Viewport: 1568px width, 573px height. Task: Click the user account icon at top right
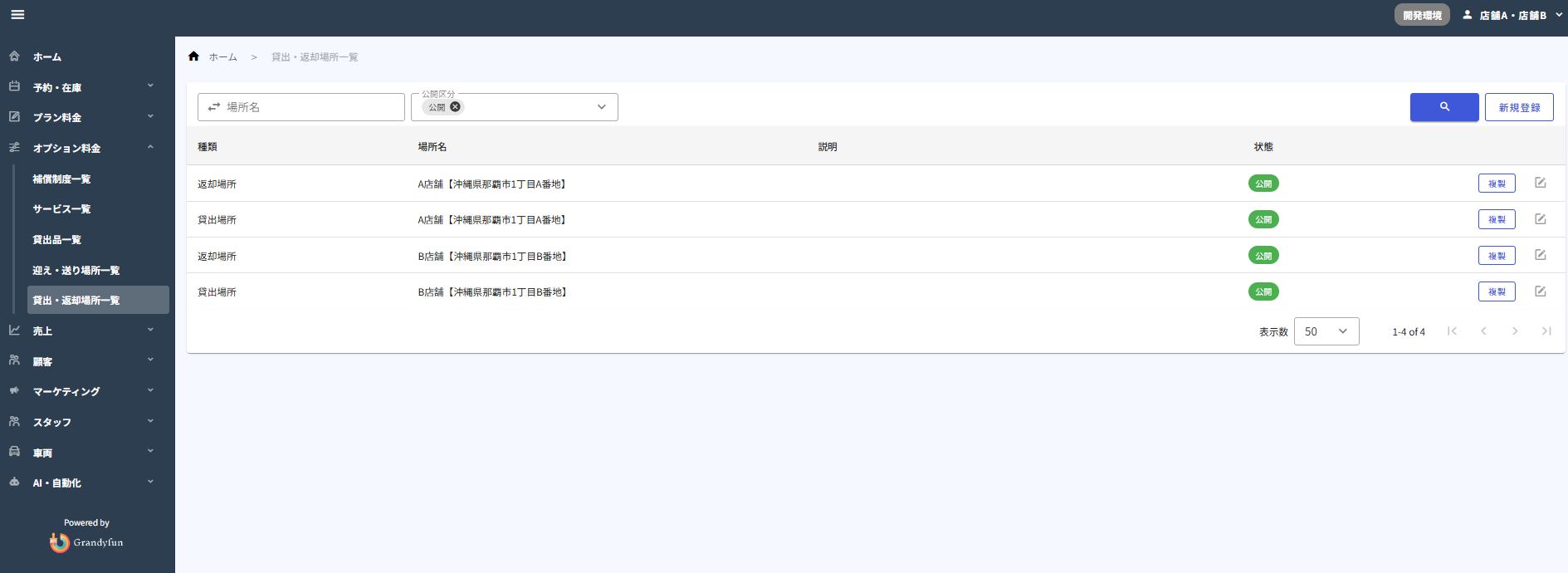[x=1467, y=15]
